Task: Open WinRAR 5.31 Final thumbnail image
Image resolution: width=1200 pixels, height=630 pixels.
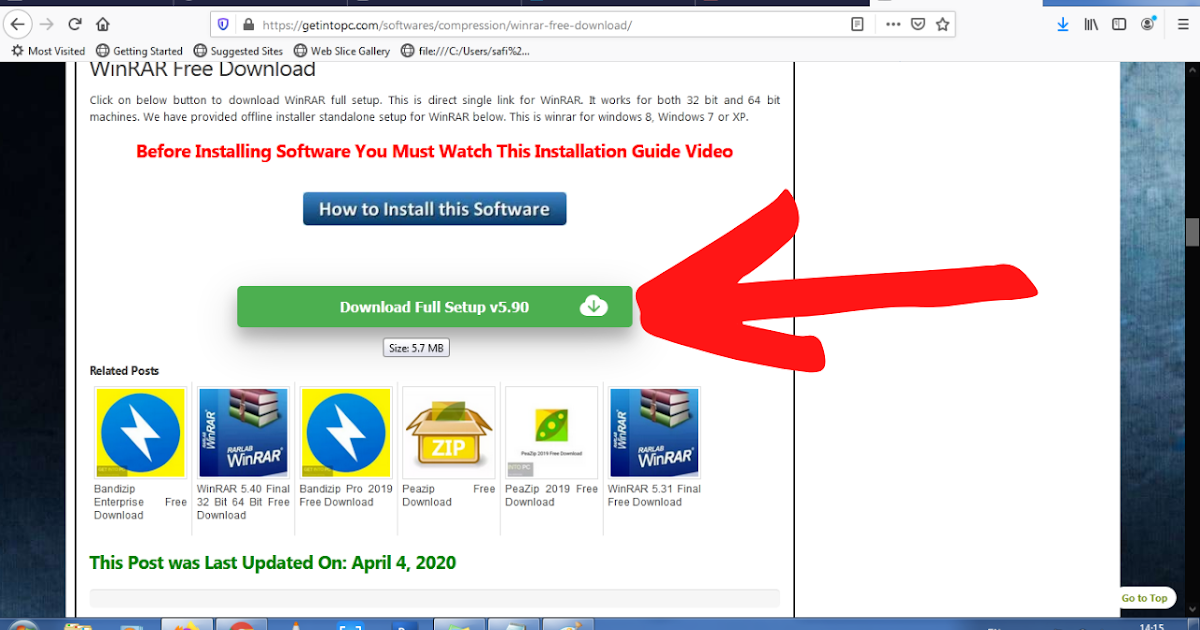Action: (x=655, y=432)
